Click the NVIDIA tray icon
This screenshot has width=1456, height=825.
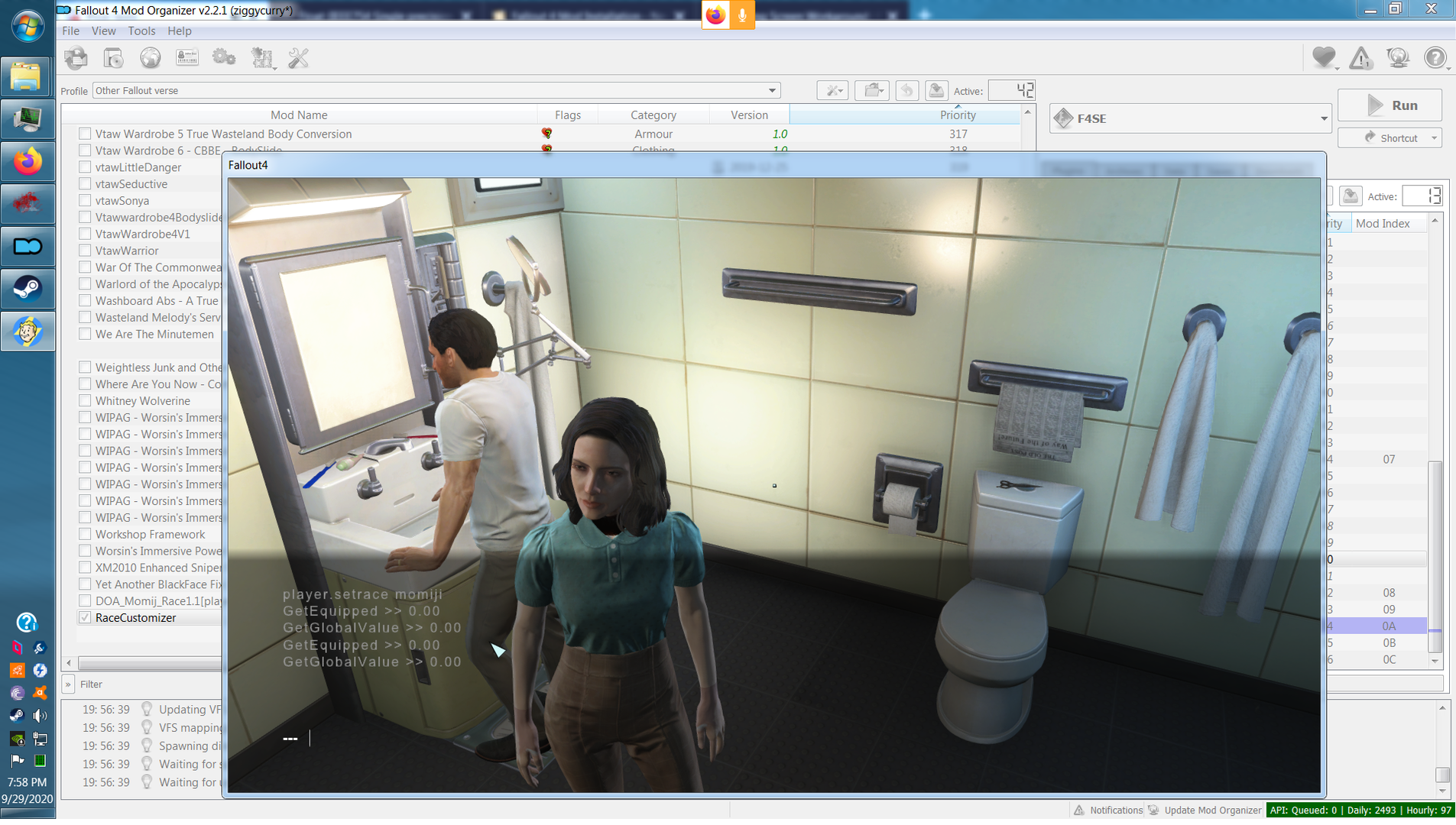pyautogui.click(x=17, y=739)
